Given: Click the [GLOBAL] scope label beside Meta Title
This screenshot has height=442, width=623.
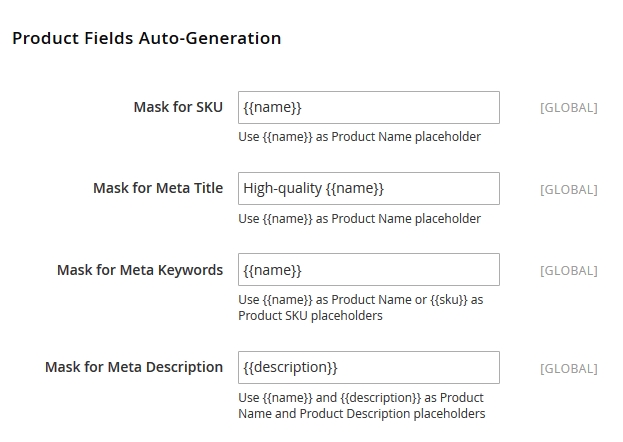Looking at the screenshot, I should click(568, 189).
